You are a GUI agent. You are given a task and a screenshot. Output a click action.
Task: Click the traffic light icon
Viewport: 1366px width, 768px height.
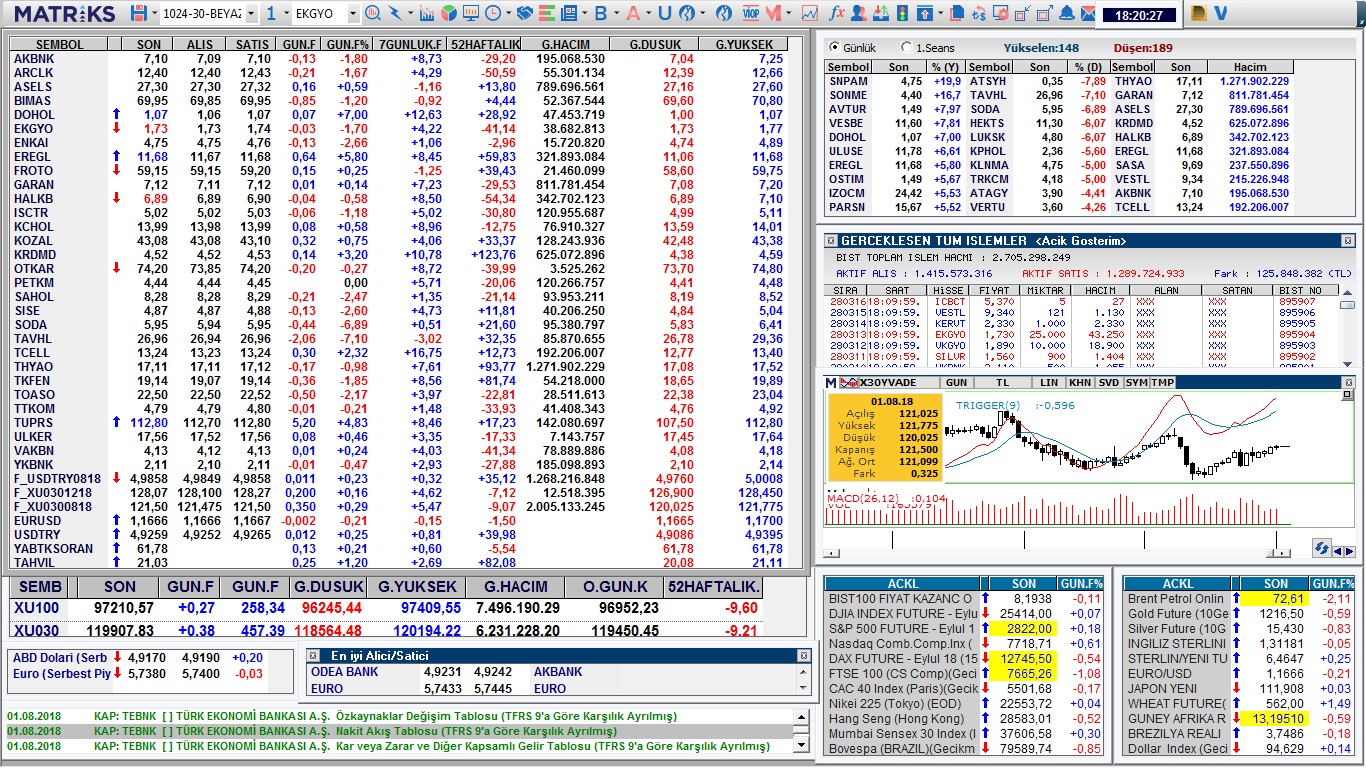pyautogui.click(x=901, y=14)
